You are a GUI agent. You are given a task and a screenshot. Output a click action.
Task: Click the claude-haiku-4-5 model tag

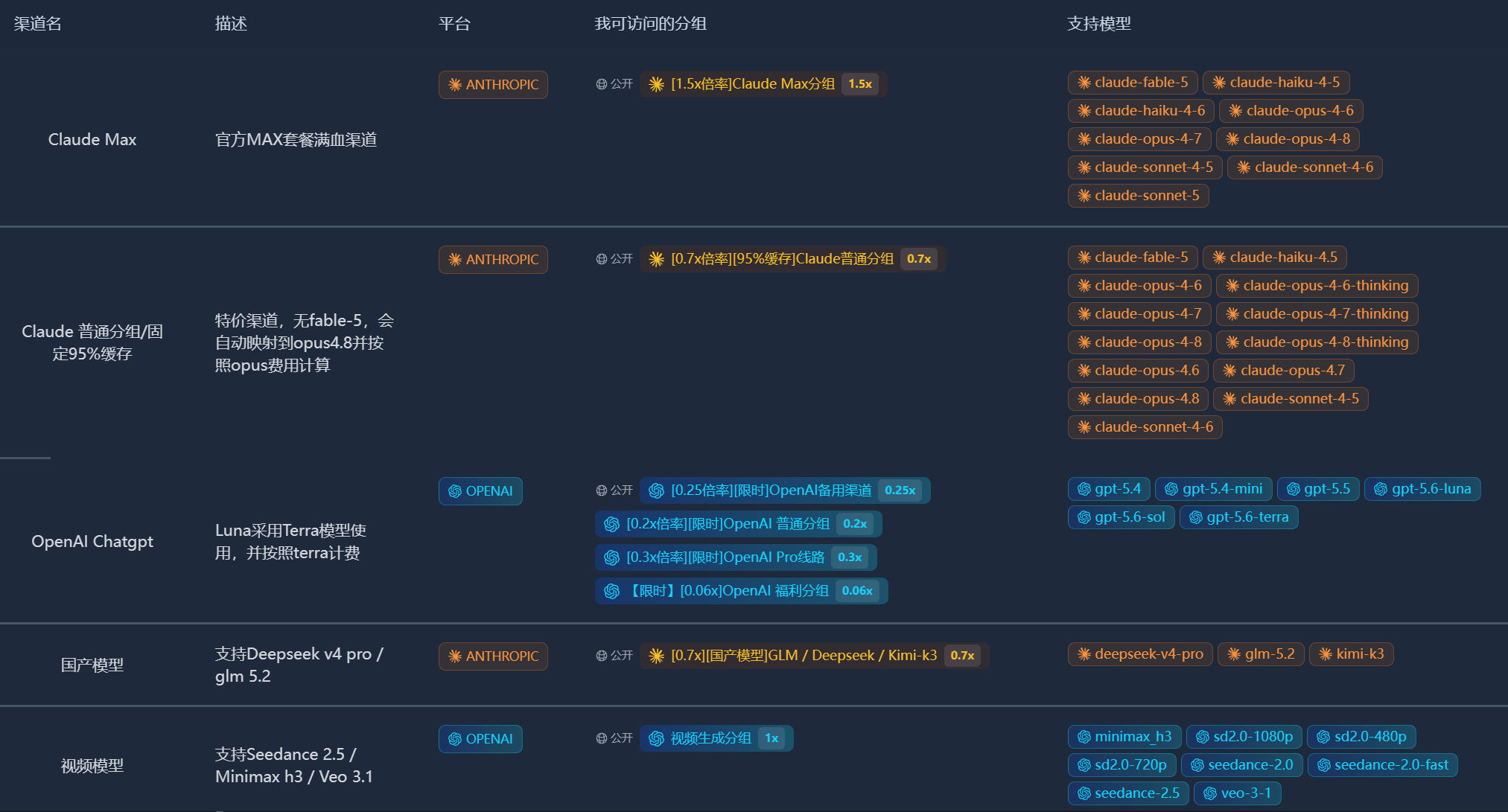[x=1276, y=83]
